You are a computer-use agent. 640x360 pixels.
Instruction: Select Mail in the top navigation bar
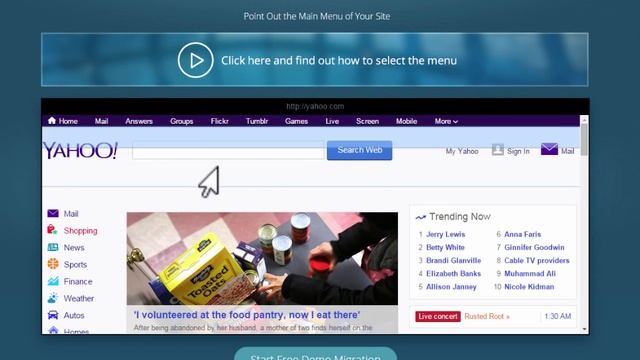pyautogui.click(x=101, y=121)
